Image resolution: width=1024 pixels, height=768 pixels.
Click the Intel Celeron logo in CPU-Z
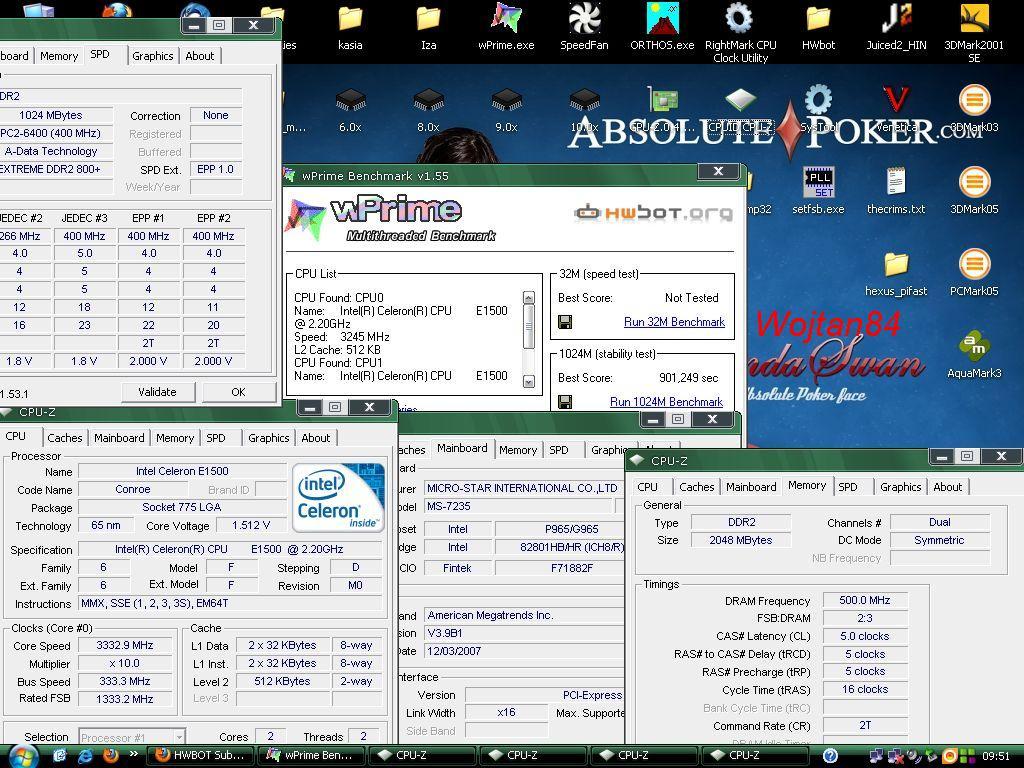(x=338, y=498)
